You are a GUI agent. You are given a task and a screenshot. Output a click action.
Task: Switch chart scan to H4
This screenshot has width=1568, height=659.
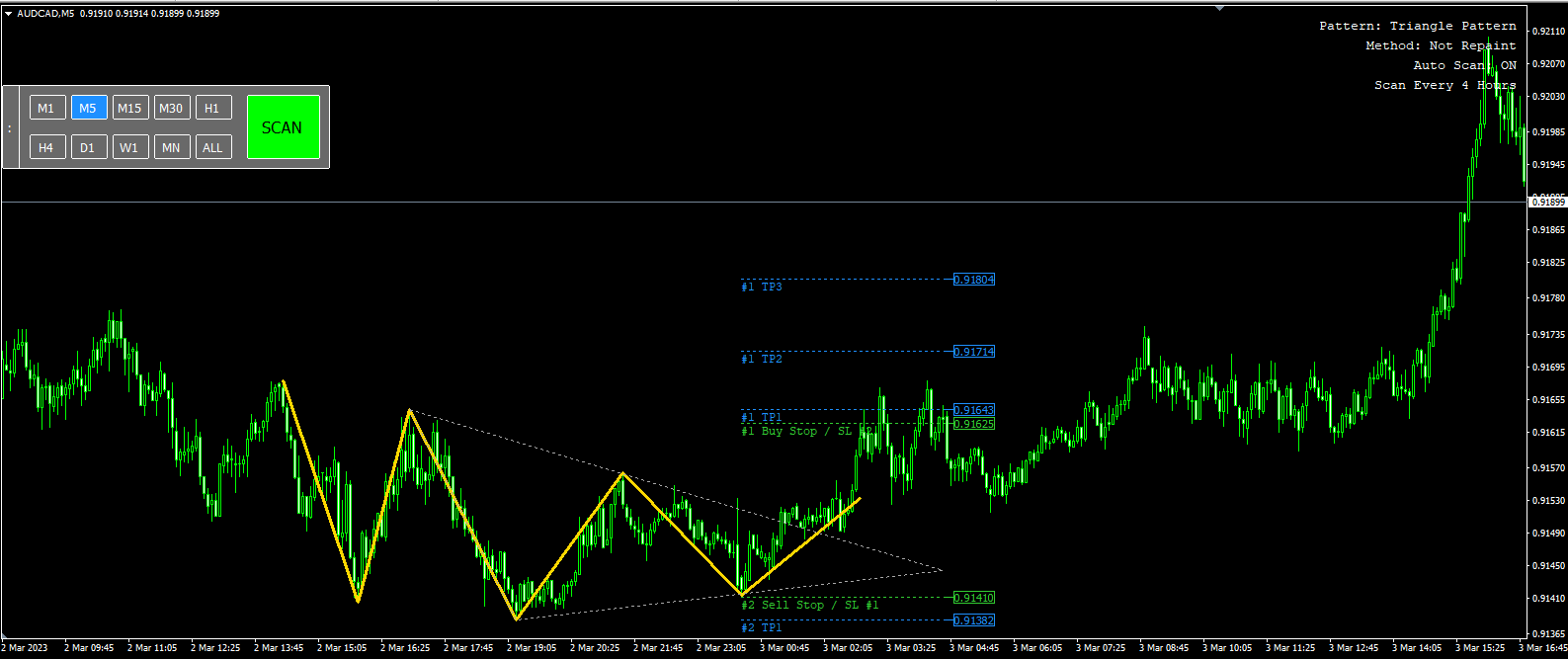point(46,147)
